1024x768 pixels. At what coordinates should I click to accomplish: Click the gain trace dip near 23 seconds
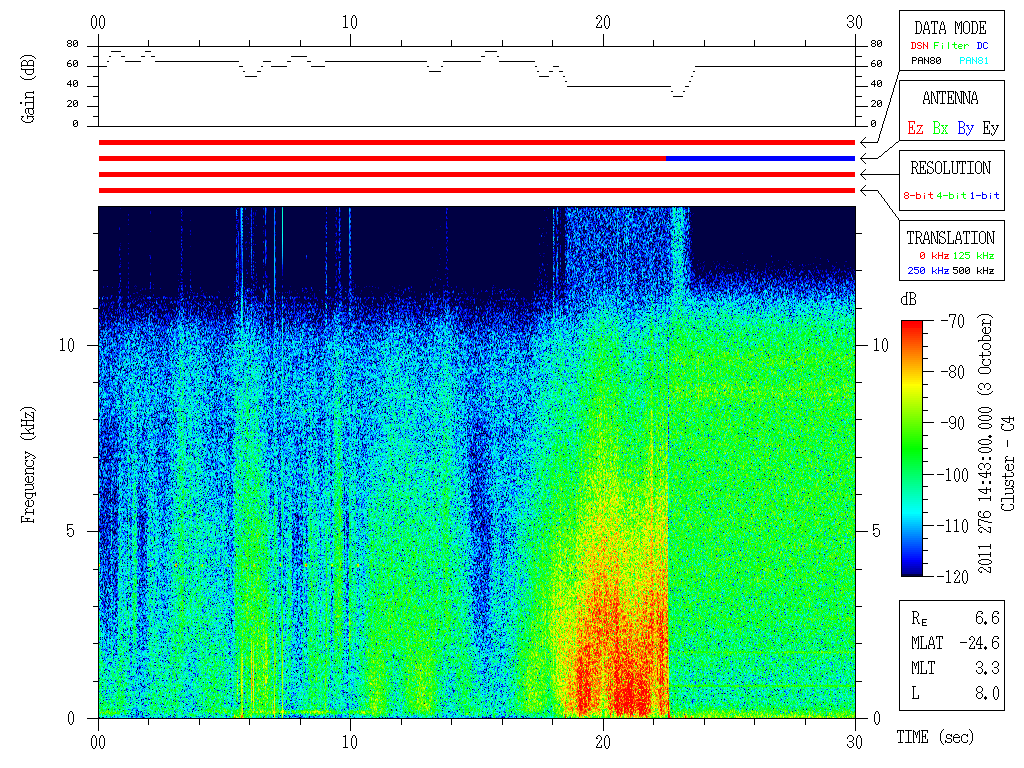pyautogui.click(x=678, y=95)
